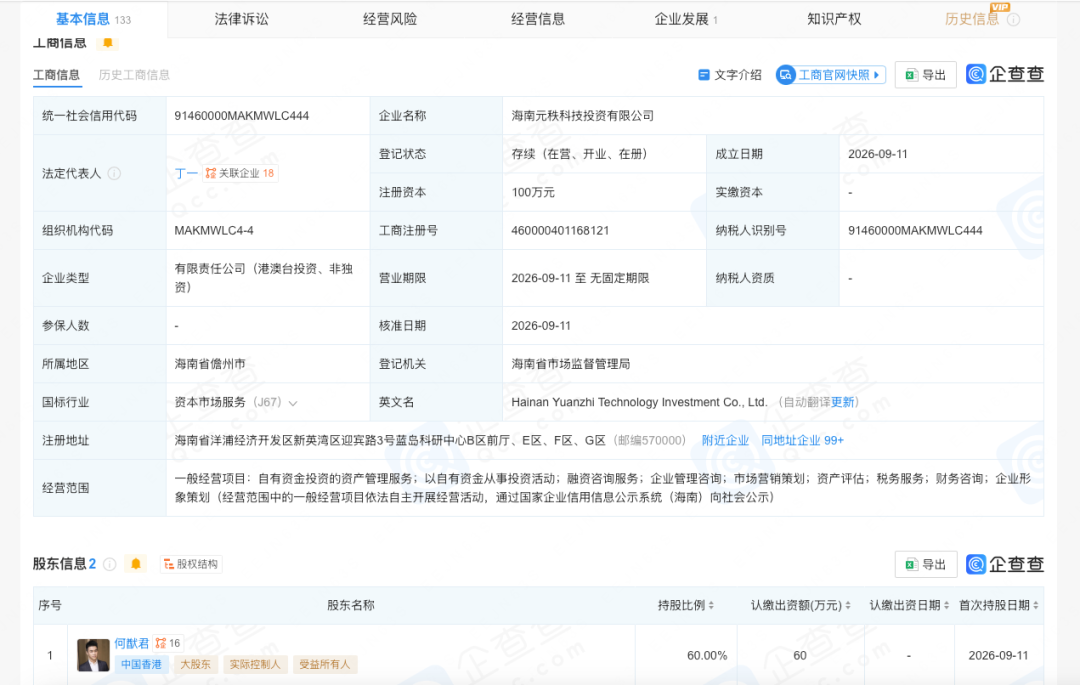Screen dimensions: 1080x685
Task: Select the 历史工商信息 sub-tab
Action: (134, 75)
